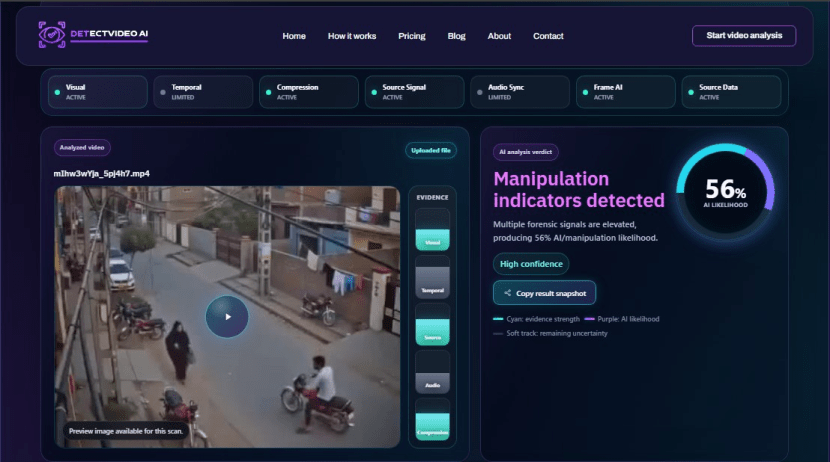This screenshot has width=830, height=462.
Task: Click the 56% AI likelihood gauge
Action: pos(725,193)
